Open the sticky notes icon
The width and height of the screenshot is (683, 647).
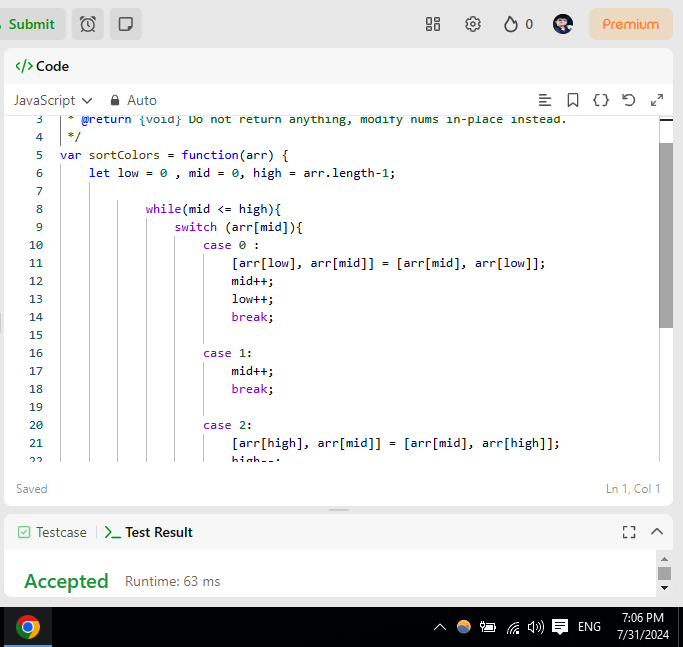[x=125, y=24]
